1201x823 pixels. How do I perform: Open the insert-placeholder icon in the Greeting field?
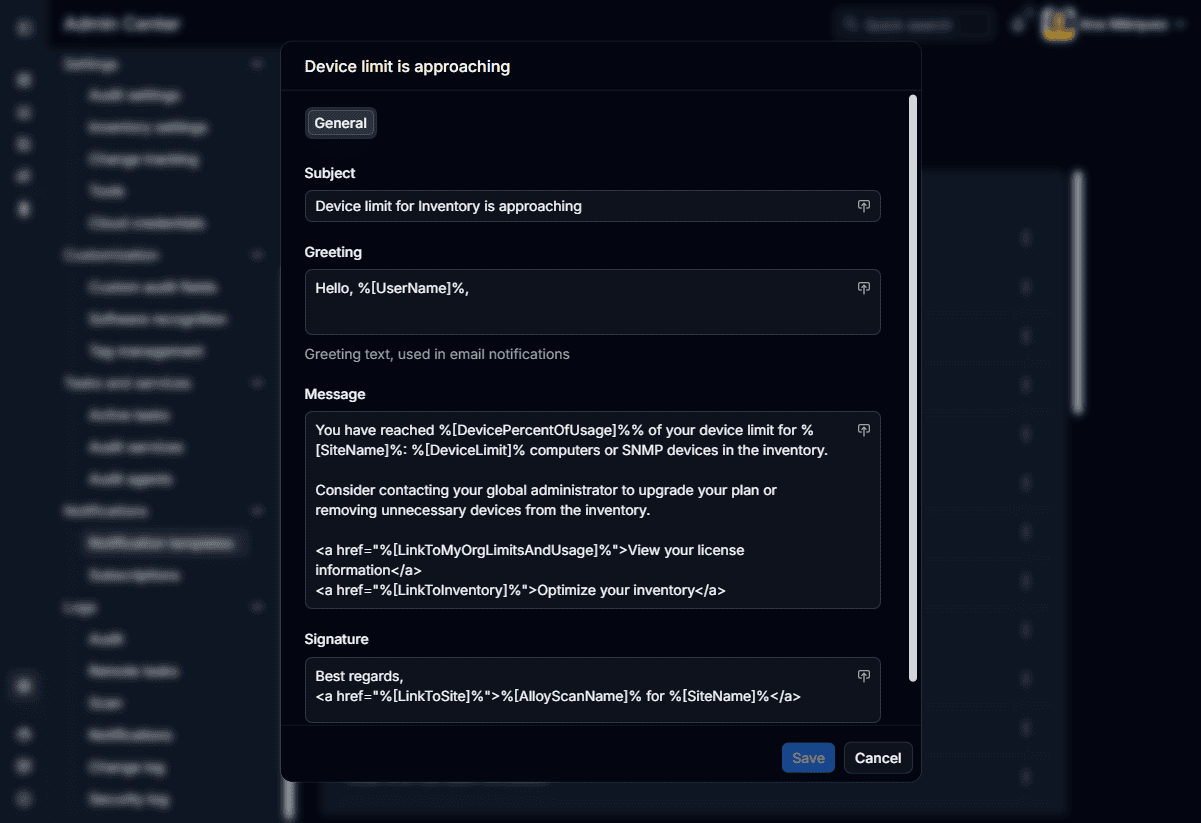(864, 288)
